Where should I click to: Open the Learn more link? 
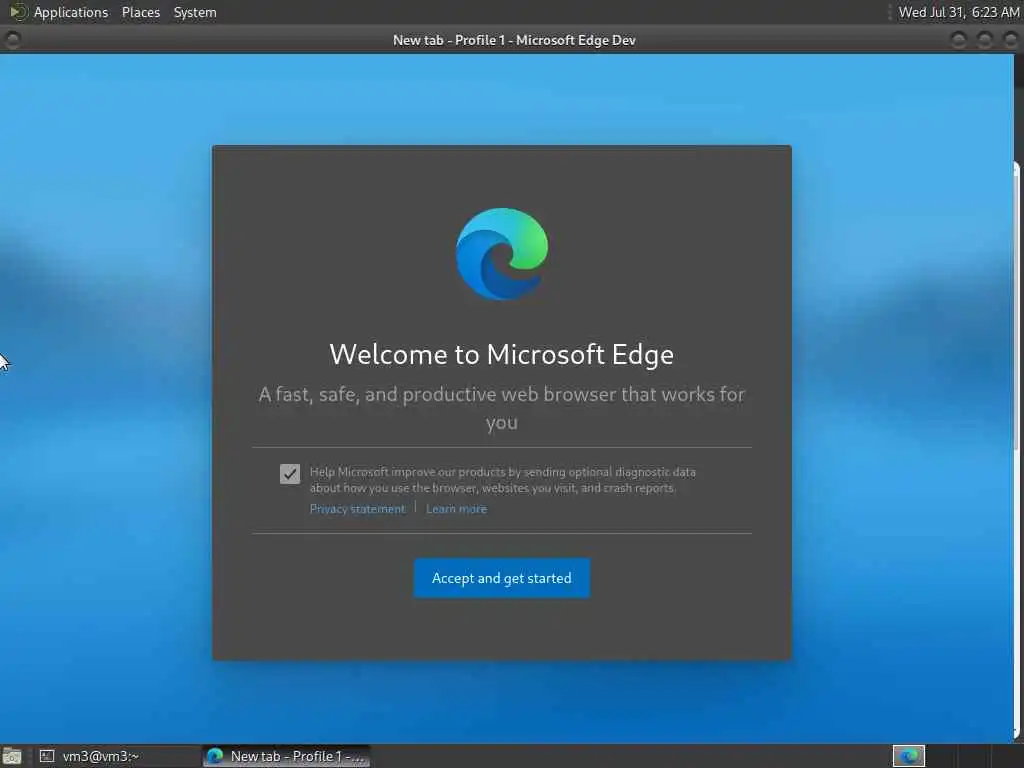(456, 509)
